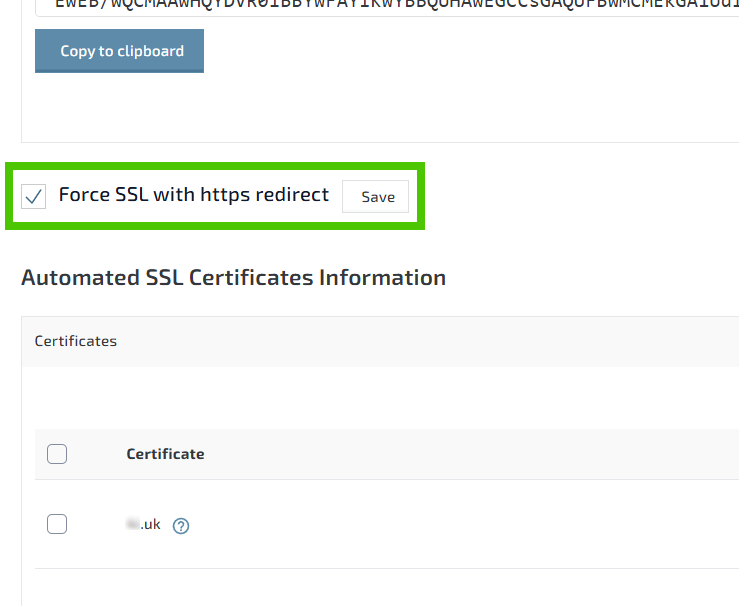Click the blurred domain prefix before .uk
This screenshot has width=739, height=606.
tap(133, 524)
